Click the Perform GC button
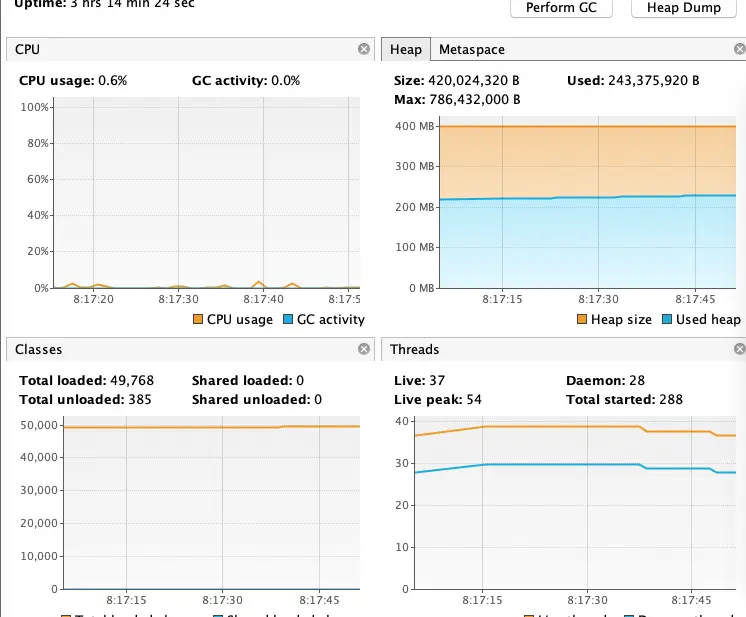This screenshot has width=746, height=617. coord(561,8)
